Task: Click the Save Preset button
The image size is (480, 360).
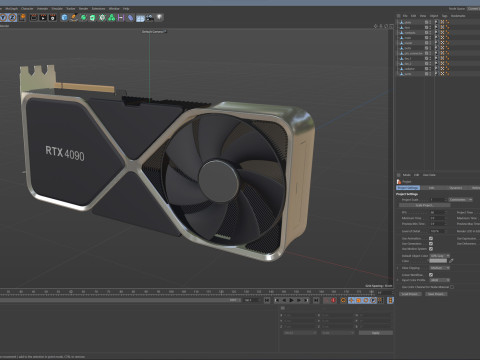Action: (436, 294)
